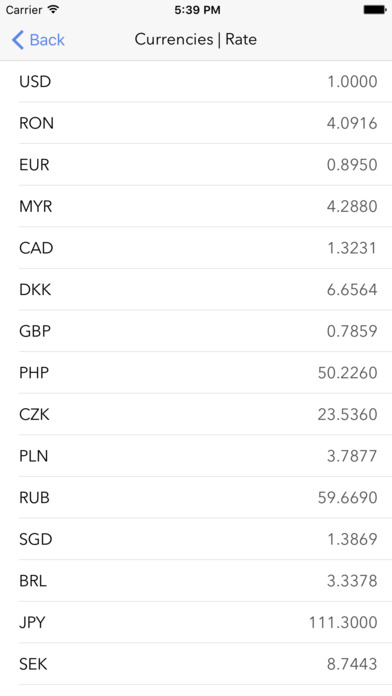This screenshot has width=392, height=696.
Task: Tap the battery icon in status bar
Action: click(375, 9)
